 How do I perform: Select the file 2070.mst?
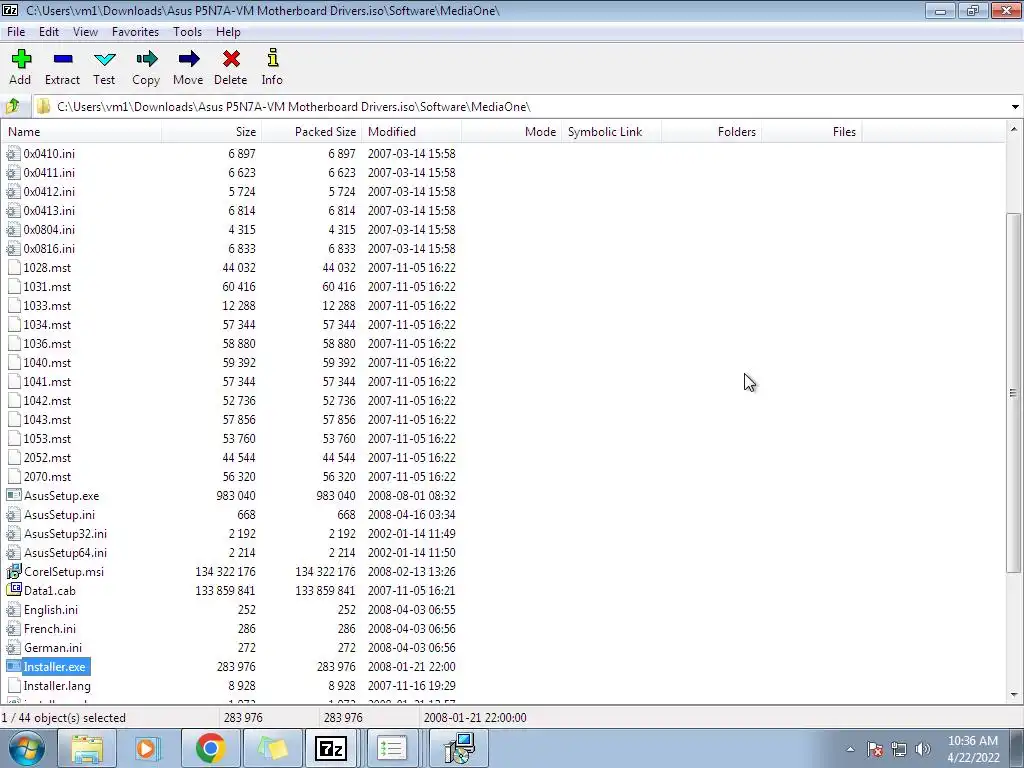coord(47,477)
